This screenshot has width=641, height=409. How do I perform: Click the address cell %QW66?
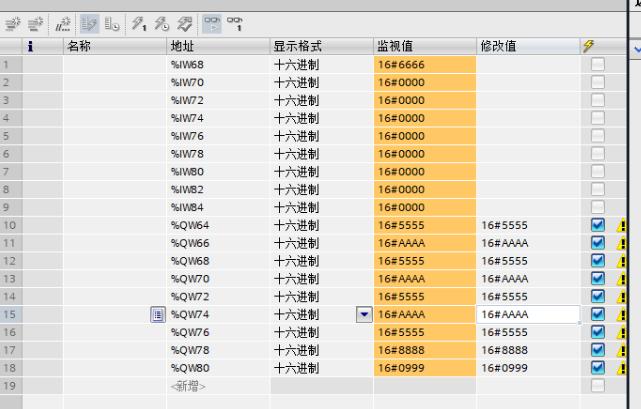point(218,243)
